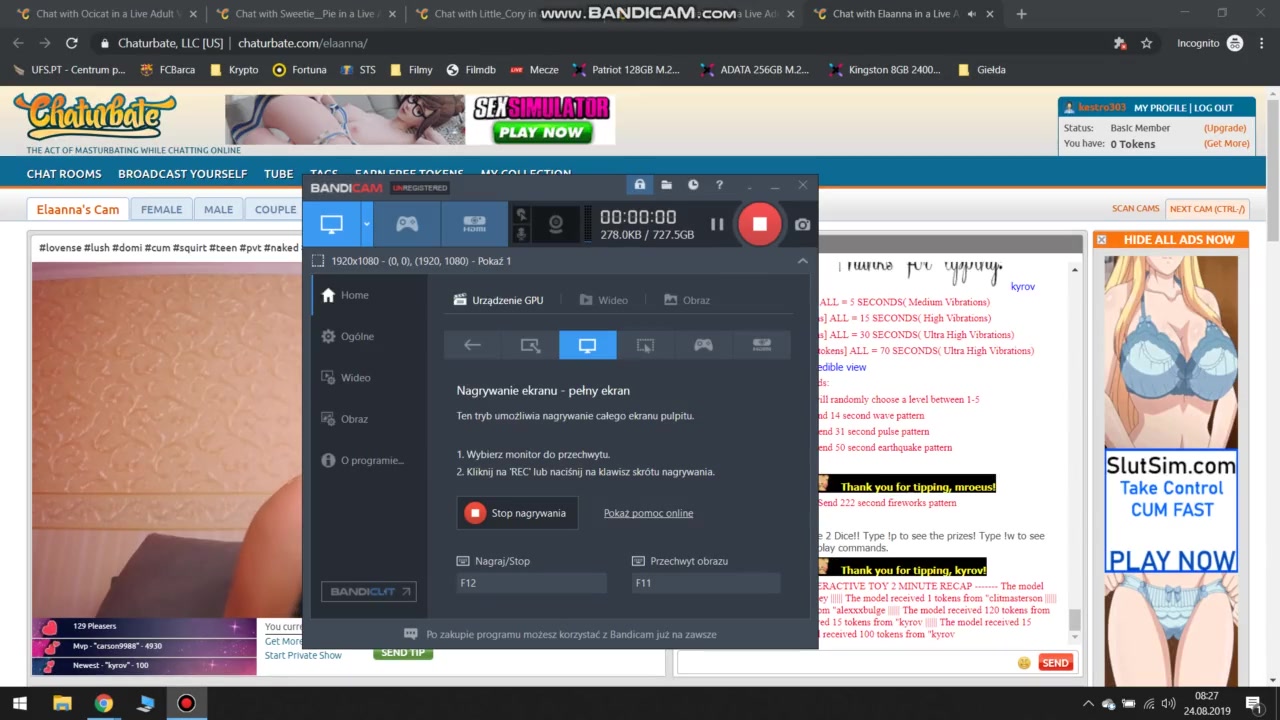The width and height of the screenshot is (1280, 720).
Task: Choose the rectangle area recording mode
Action: click(530, 345)
